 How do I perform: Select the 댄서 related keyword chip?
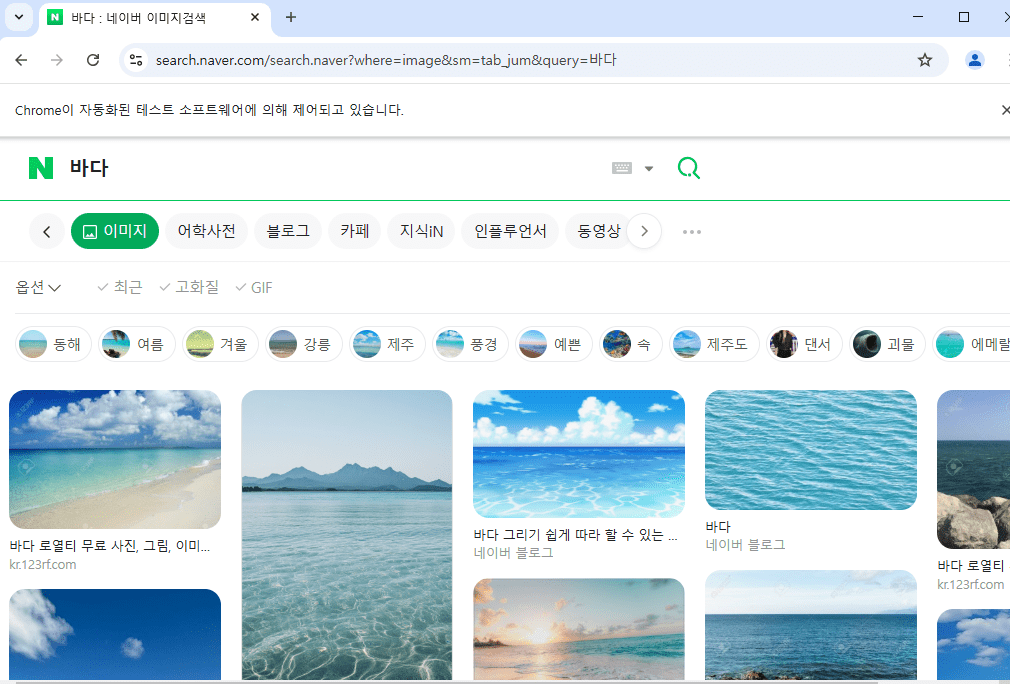(x=805, y=345)
